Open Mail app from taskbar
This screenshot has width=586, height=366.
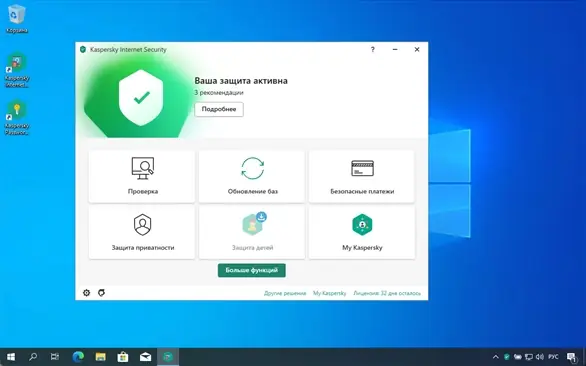point(145,357)
